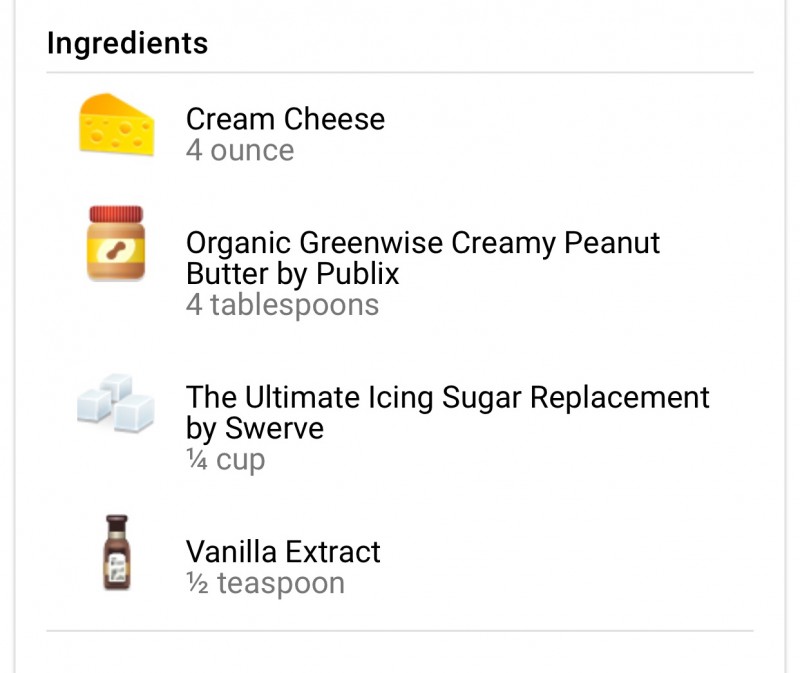Click the divider line below Vanilla Extract
This screenshot has height=673, width=800.
coord(400,631)
